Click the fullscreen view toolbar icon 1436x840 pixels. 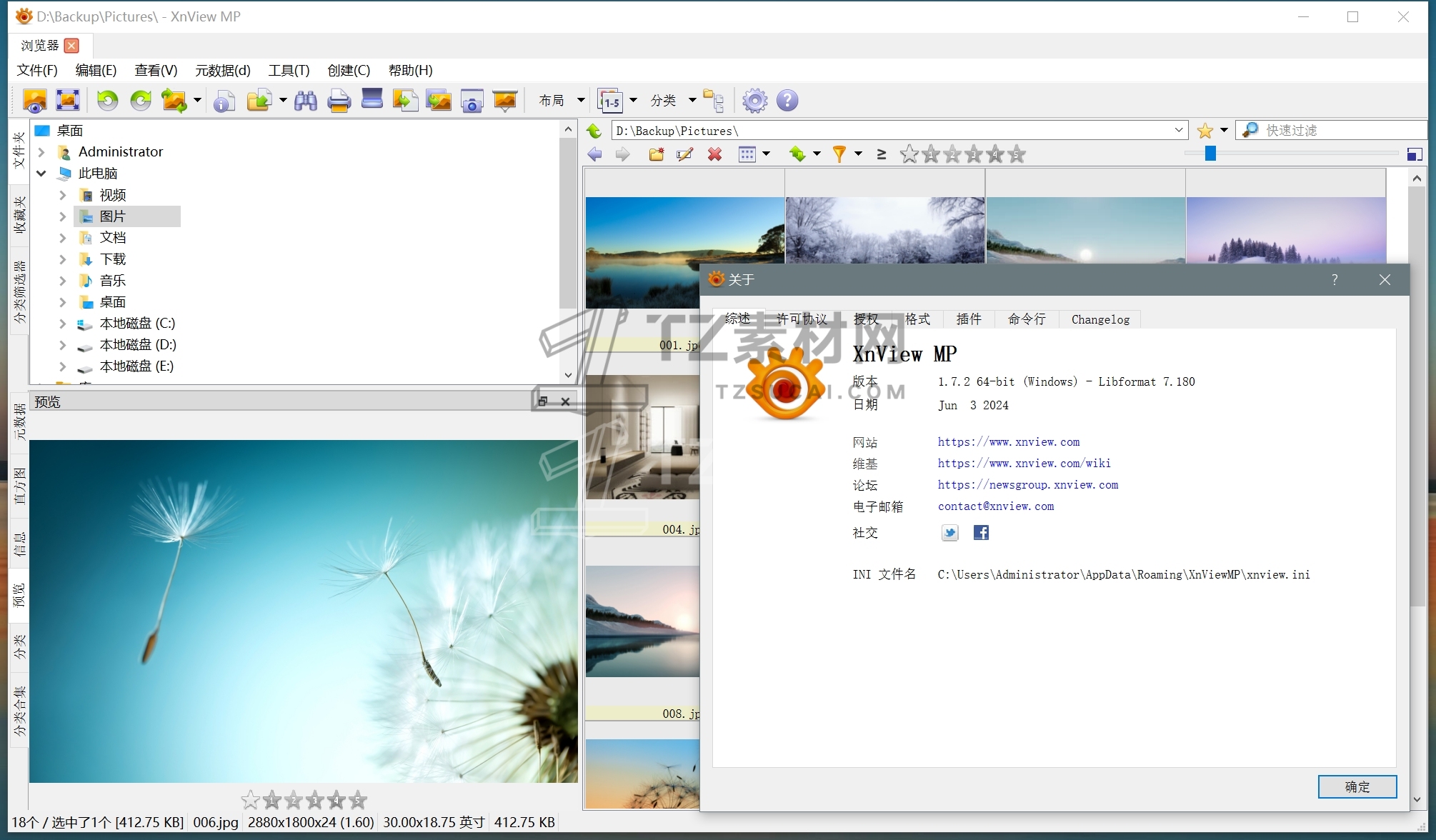coord(68,101)
